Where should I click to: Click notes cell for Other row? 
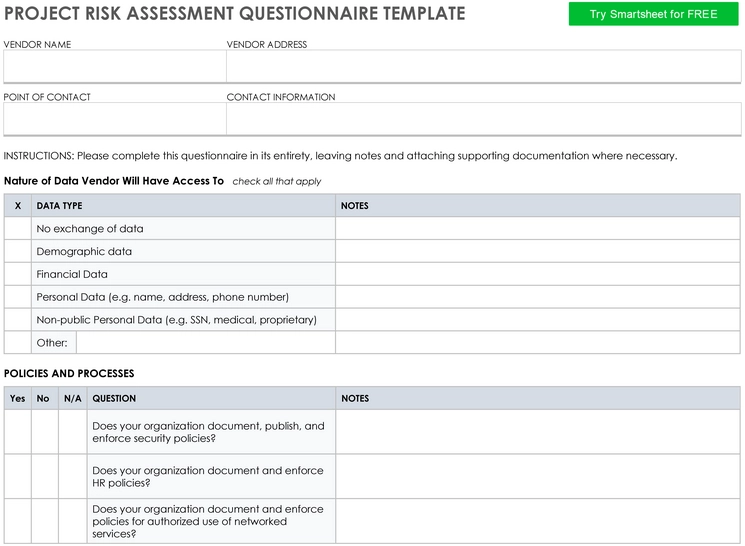click(x=538, y=343)
